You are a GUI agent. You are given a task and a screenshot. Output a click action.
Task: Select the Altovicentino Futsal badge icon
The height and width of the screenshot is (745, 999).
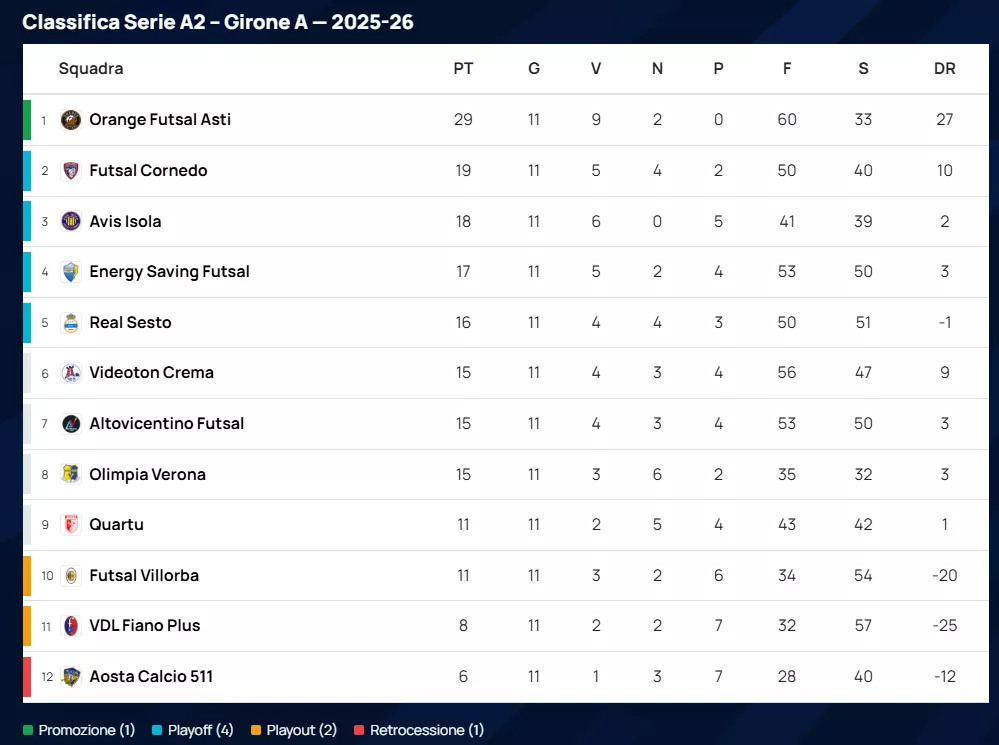tap(70, 424)
